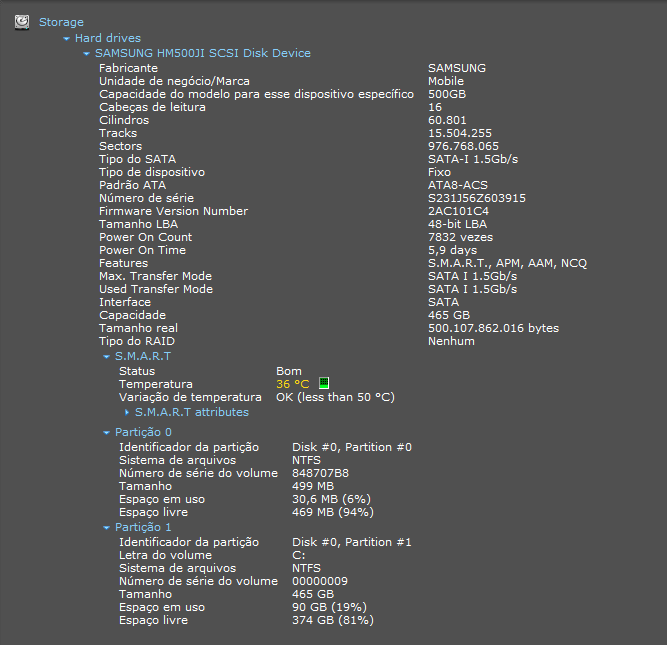667x645 pixels.
Task: Select the Variação de temperatura label
Action: tap(190, 397)
